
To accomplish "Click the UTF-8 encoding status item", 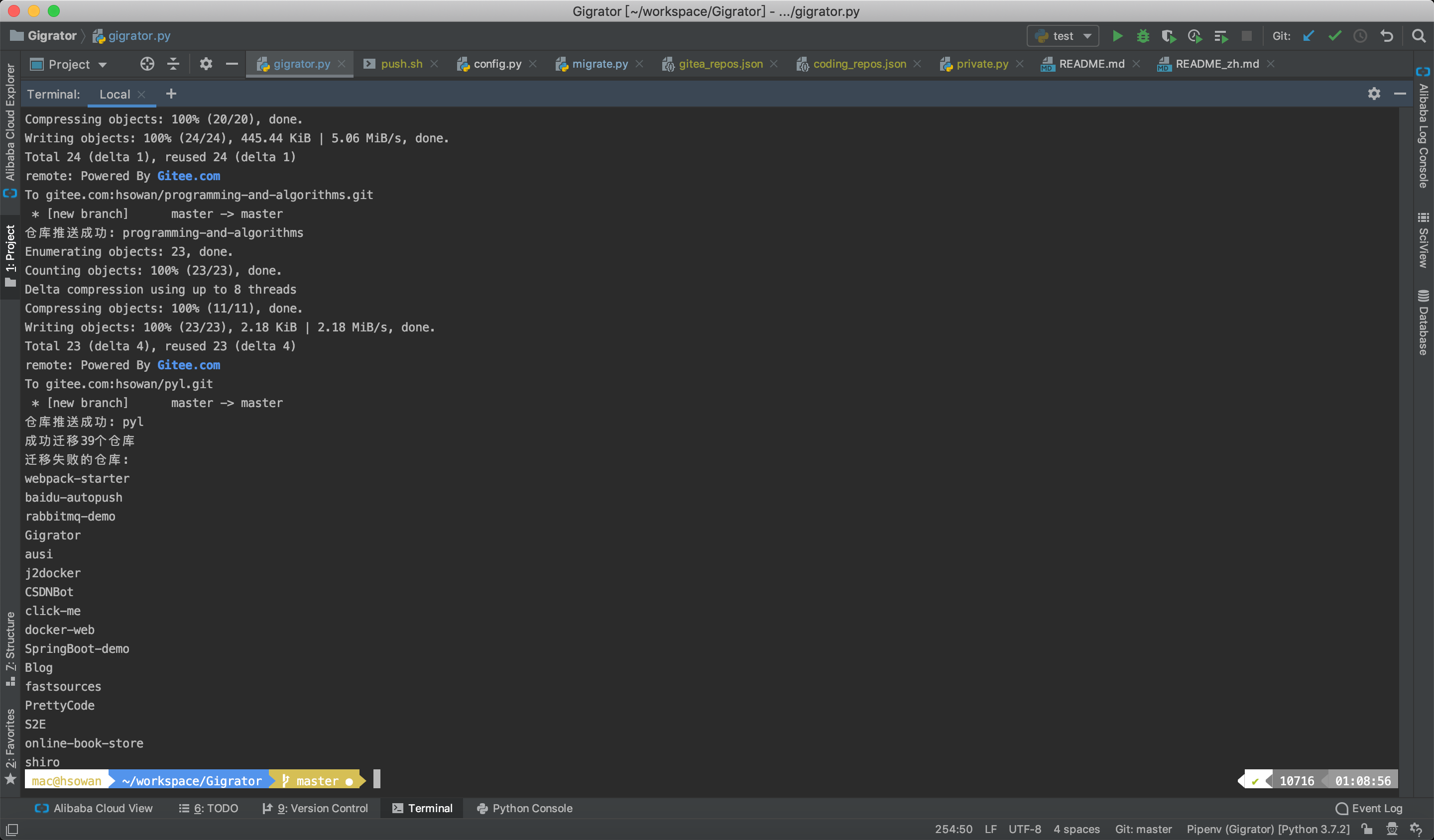I will (x=1024, y=829).
